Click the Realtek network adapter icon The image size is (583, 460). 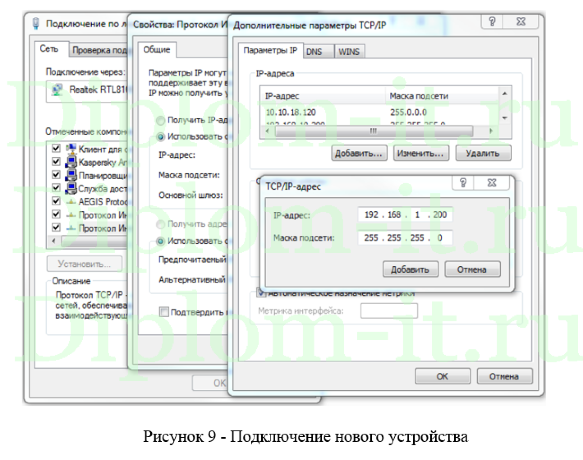57,90
